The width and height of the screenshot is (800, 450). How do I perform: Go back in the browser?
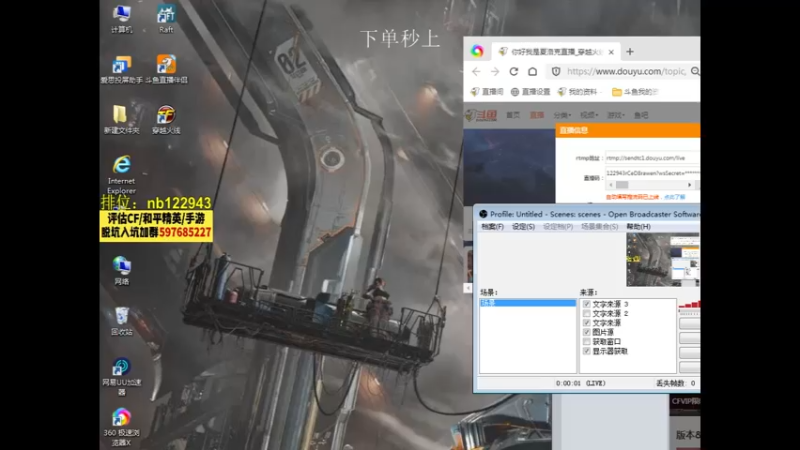[x=476, y=71]
